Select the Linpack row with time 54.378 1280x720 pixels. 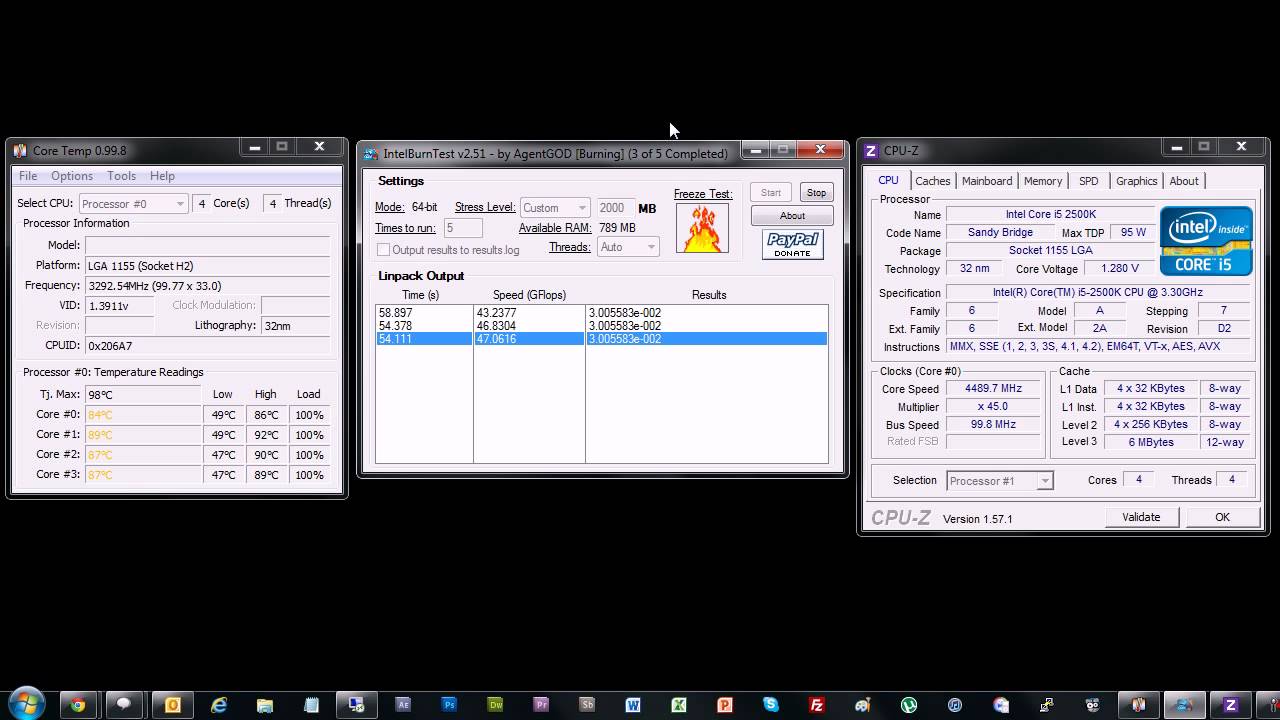pyautogui.click(x=602, y=326)
